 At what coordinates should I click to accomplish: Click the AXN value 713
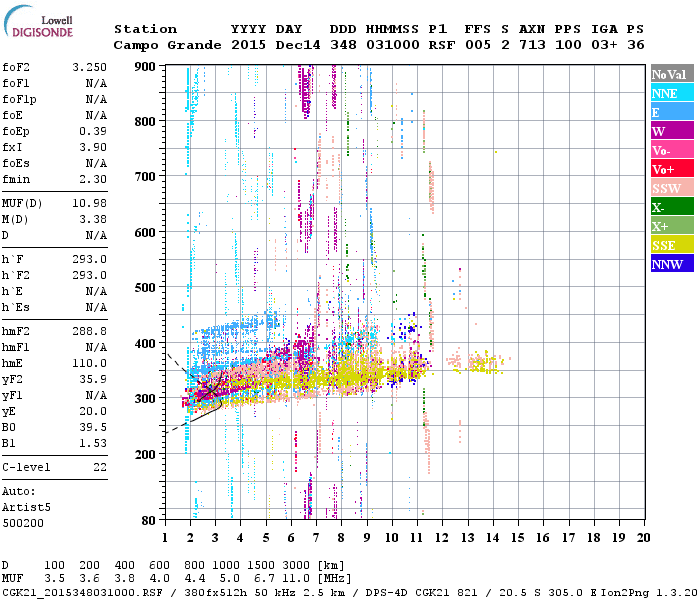532,45
